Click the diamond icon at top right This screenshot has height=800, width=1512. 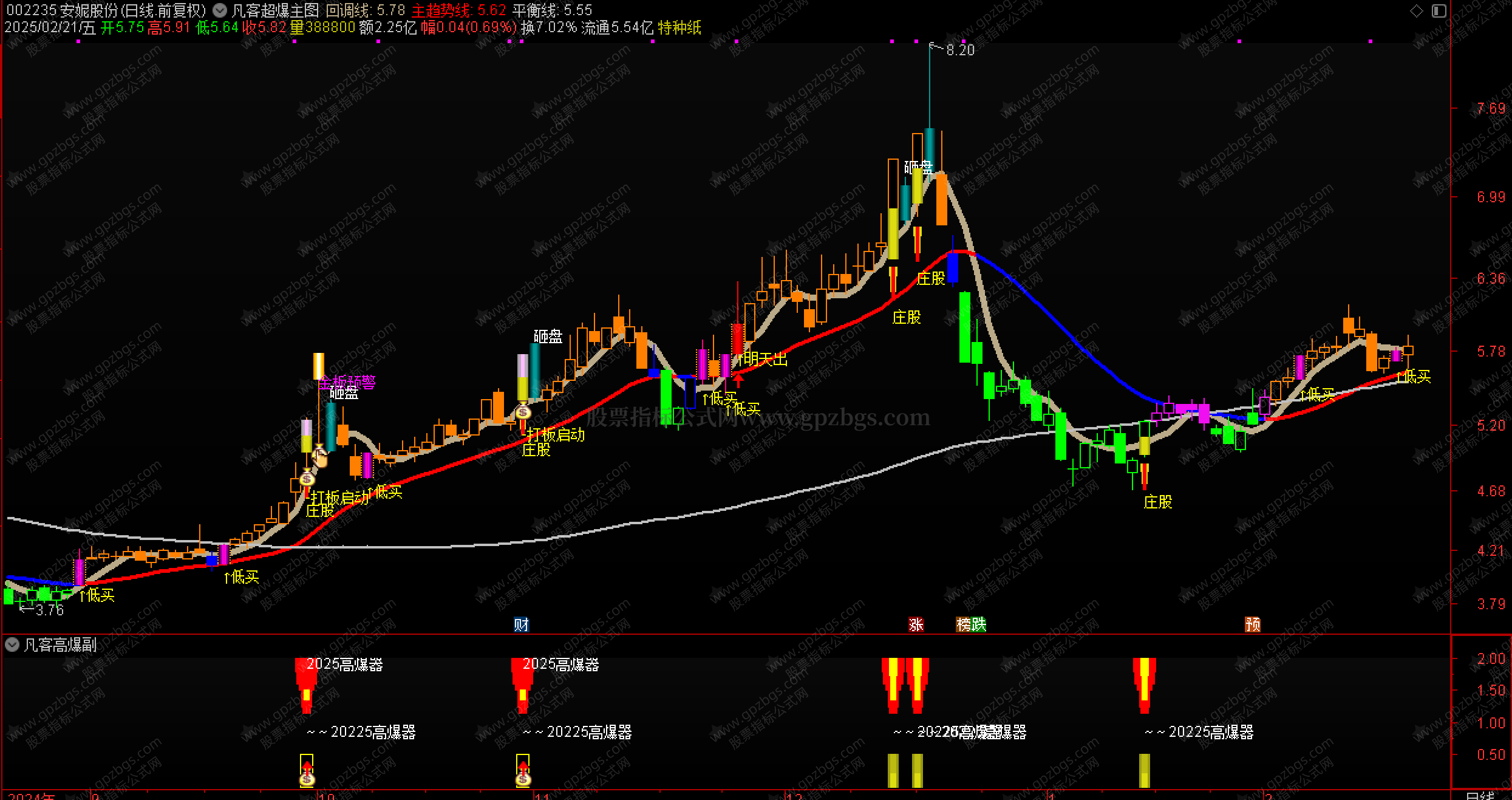[x=1416, y=10]
